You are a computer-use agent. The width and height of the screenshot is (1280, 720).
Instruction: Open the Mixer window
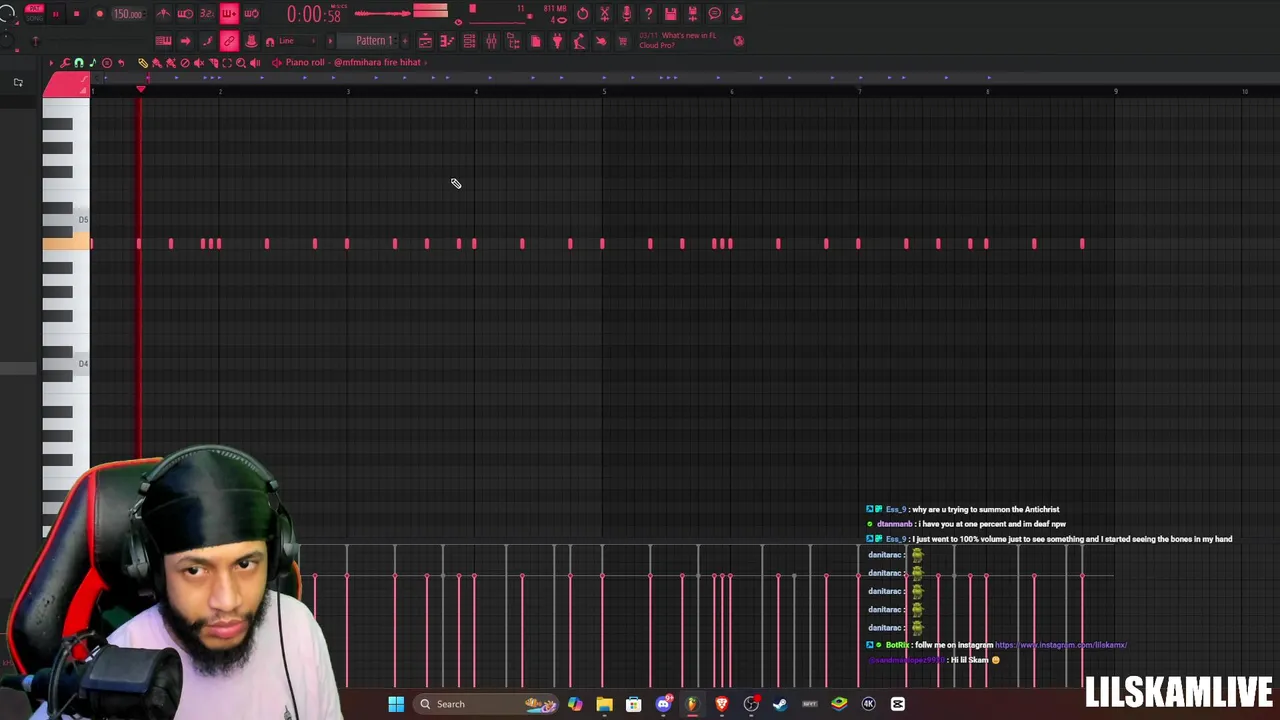pos(491,41)
